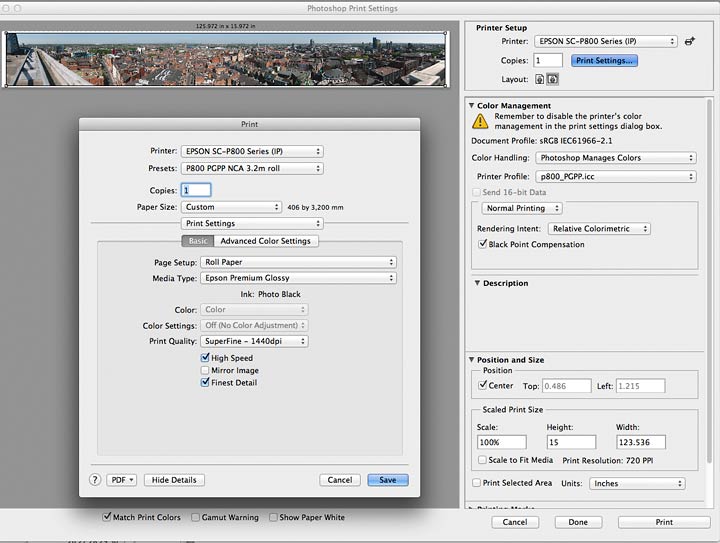
Task: Click the panorama print preview image
Action: (x=225, y=59)
